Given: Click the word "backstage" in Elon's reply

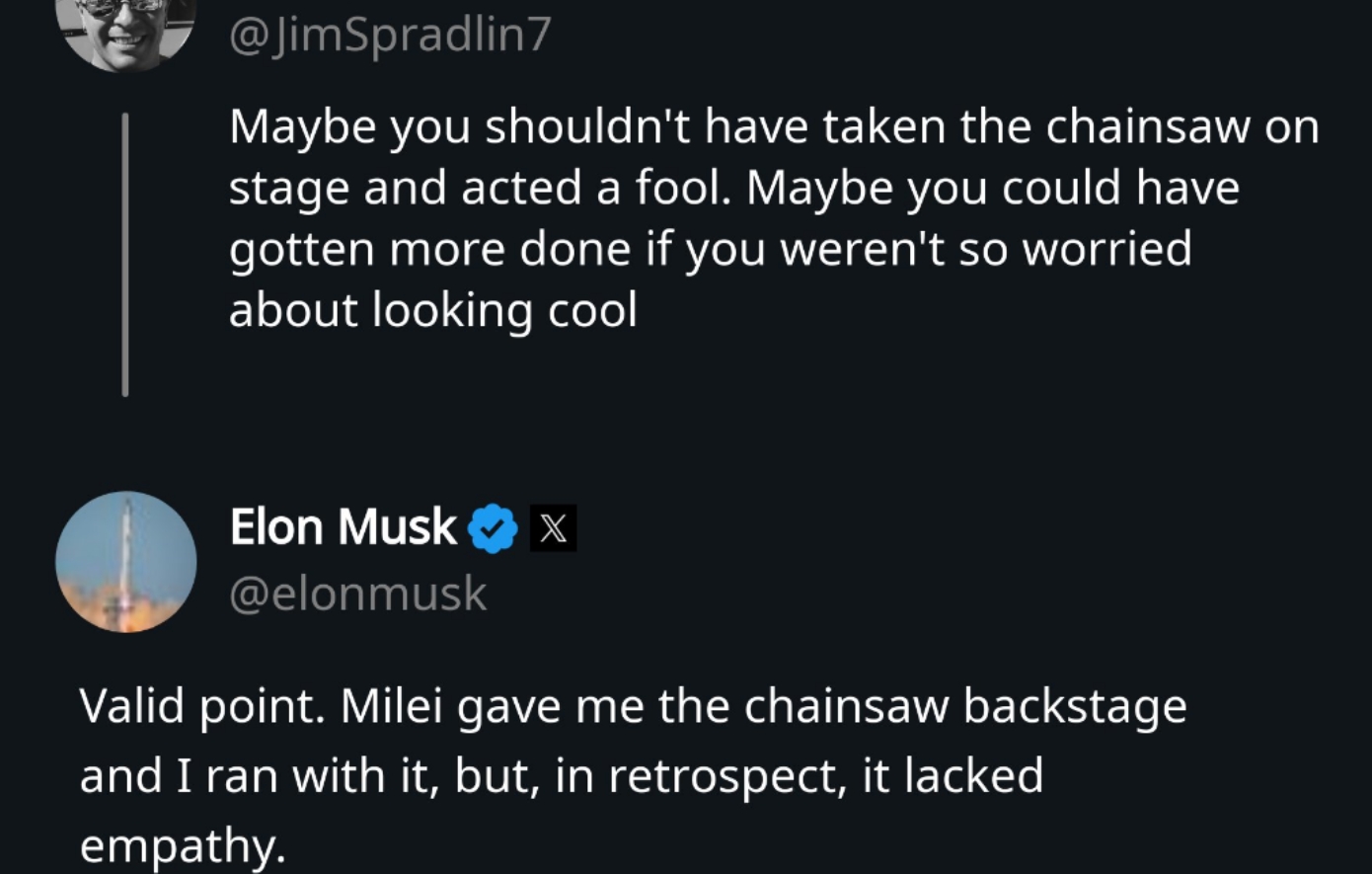Looking at the screenshot, I should [x=1074, y=706].
